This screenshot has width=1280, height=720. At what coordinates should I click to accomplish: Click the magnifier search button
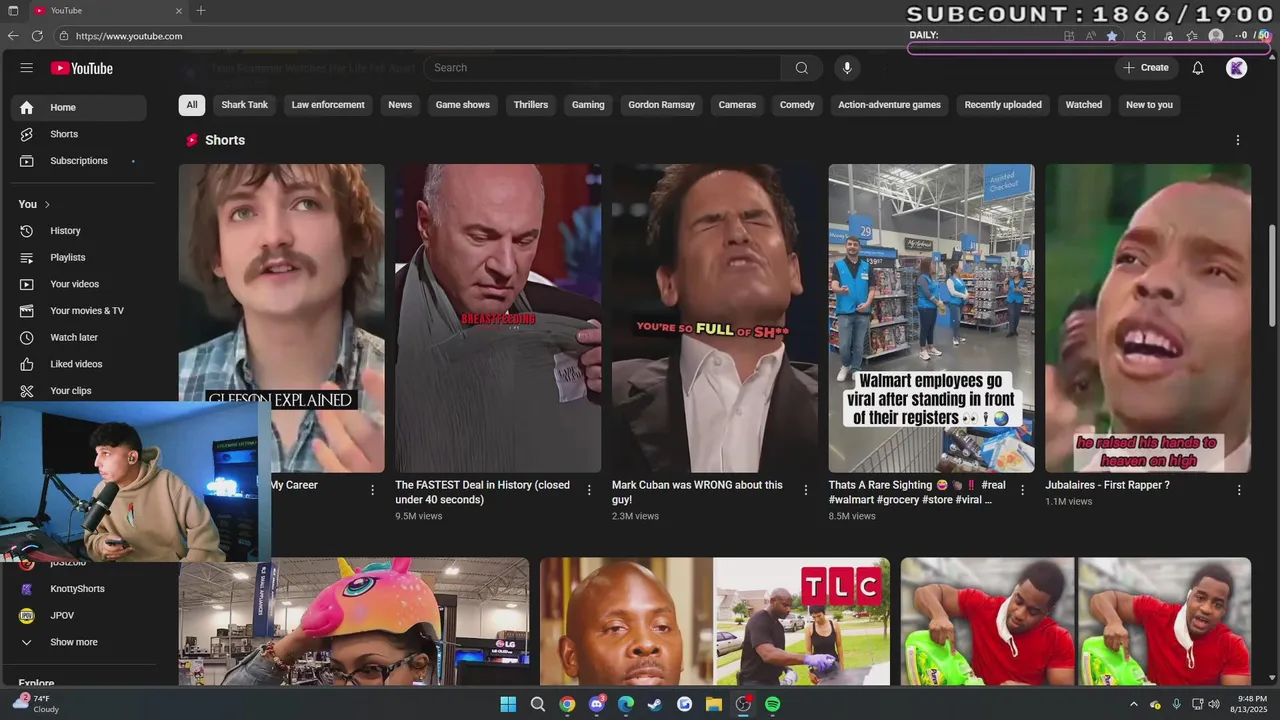801,68
